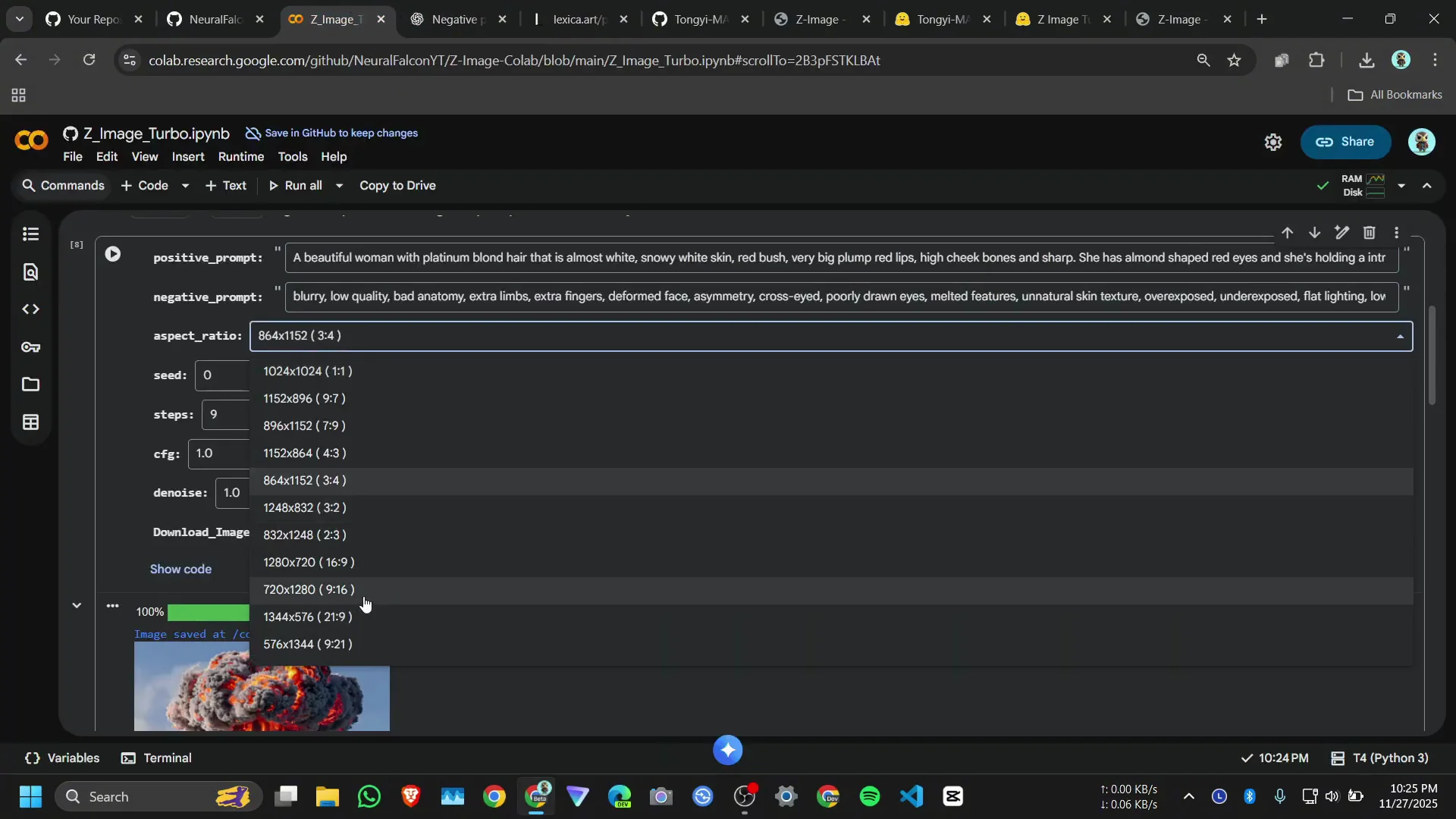The image size is (1456, 819).
Task: Move the current cell up
Action: coord(1288,233)
